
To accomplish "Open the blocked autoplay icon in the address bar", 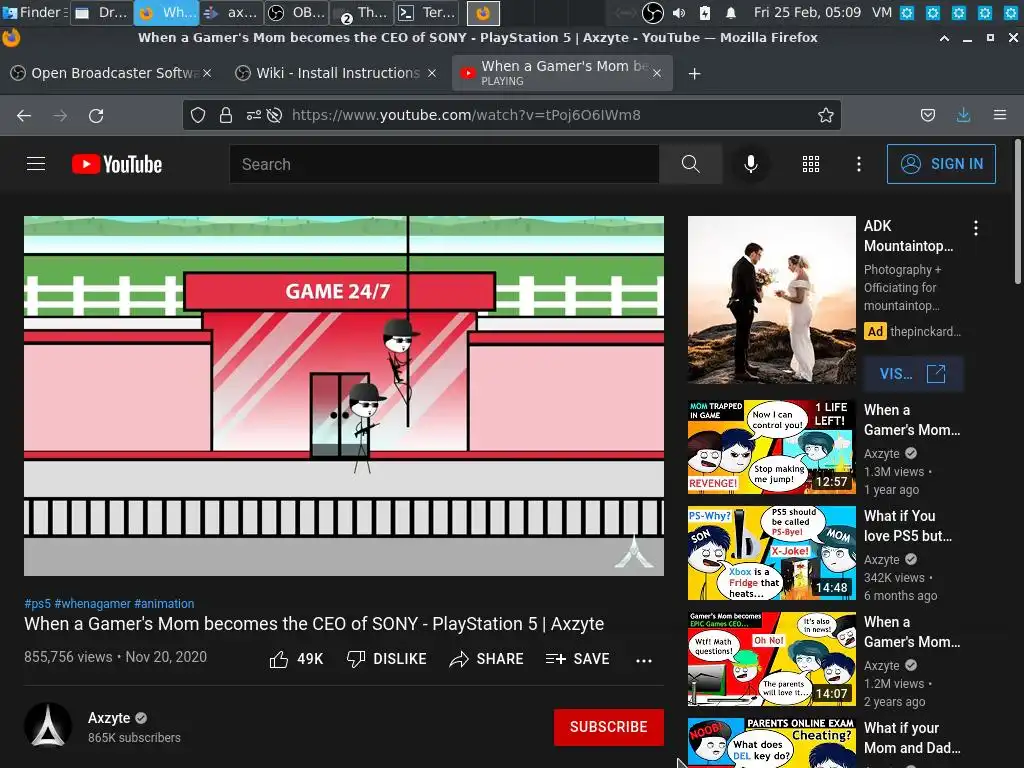I will click(x=274, y=116).
